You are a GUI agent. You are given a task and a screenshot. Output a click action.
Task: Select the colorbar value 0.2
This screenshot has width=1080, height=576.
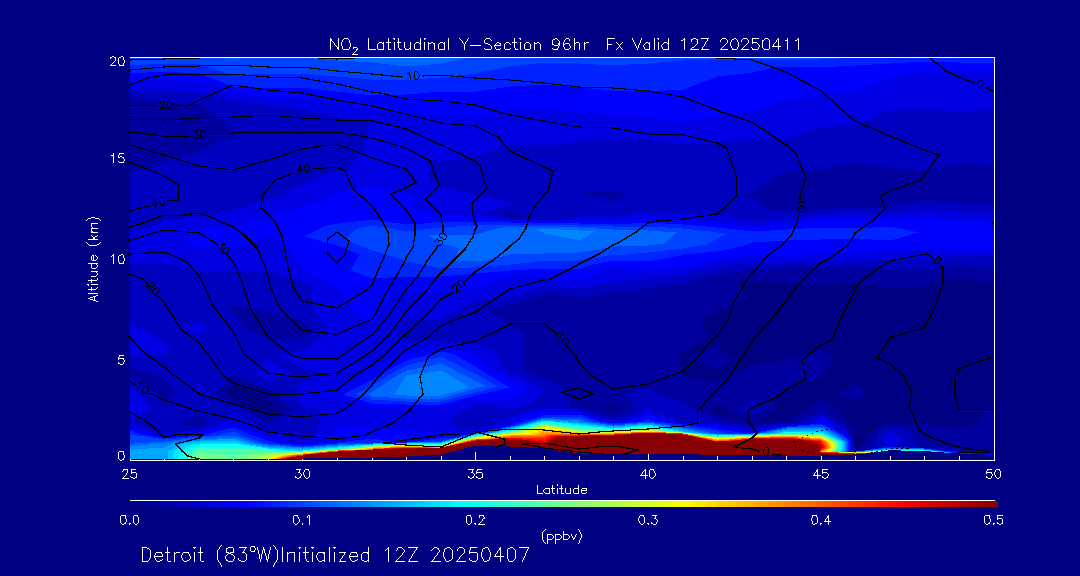tap(475, 521)
